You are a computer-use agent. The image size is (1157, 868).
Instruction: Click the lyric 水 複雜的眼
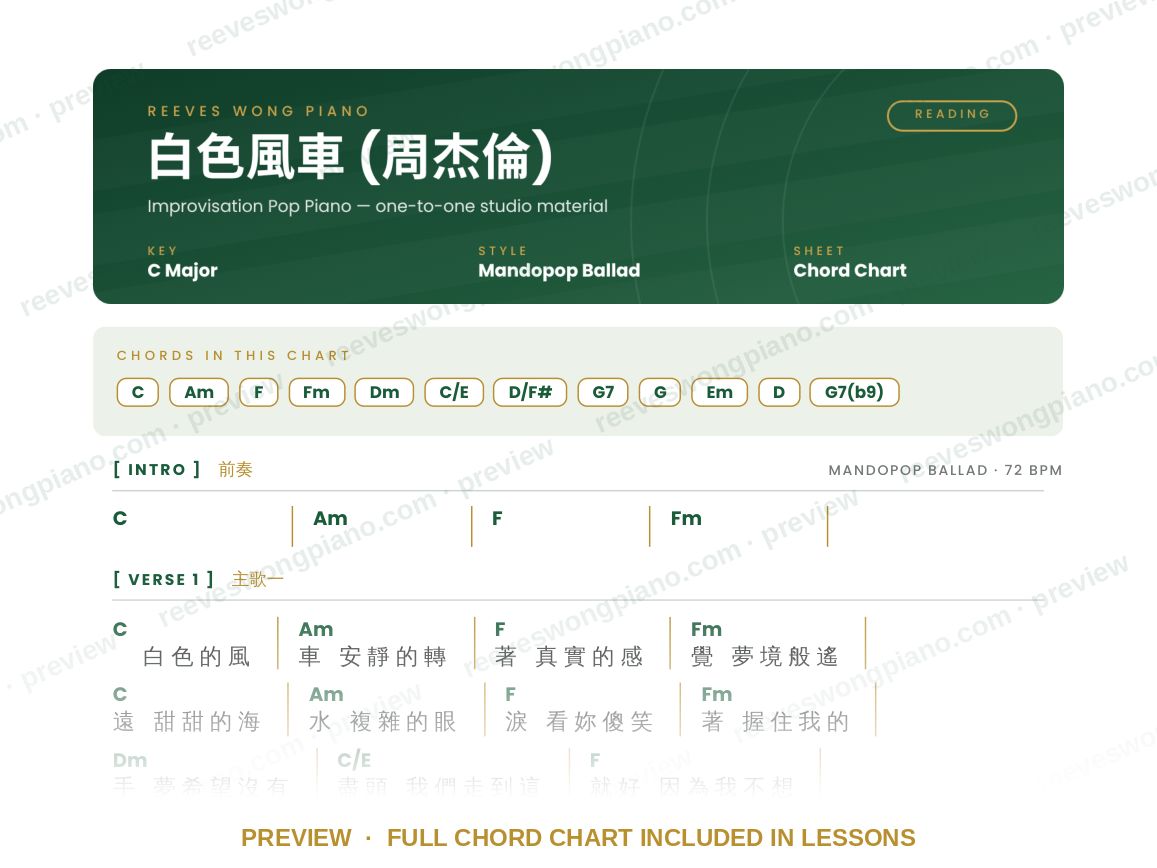click(x=382, y=721)
